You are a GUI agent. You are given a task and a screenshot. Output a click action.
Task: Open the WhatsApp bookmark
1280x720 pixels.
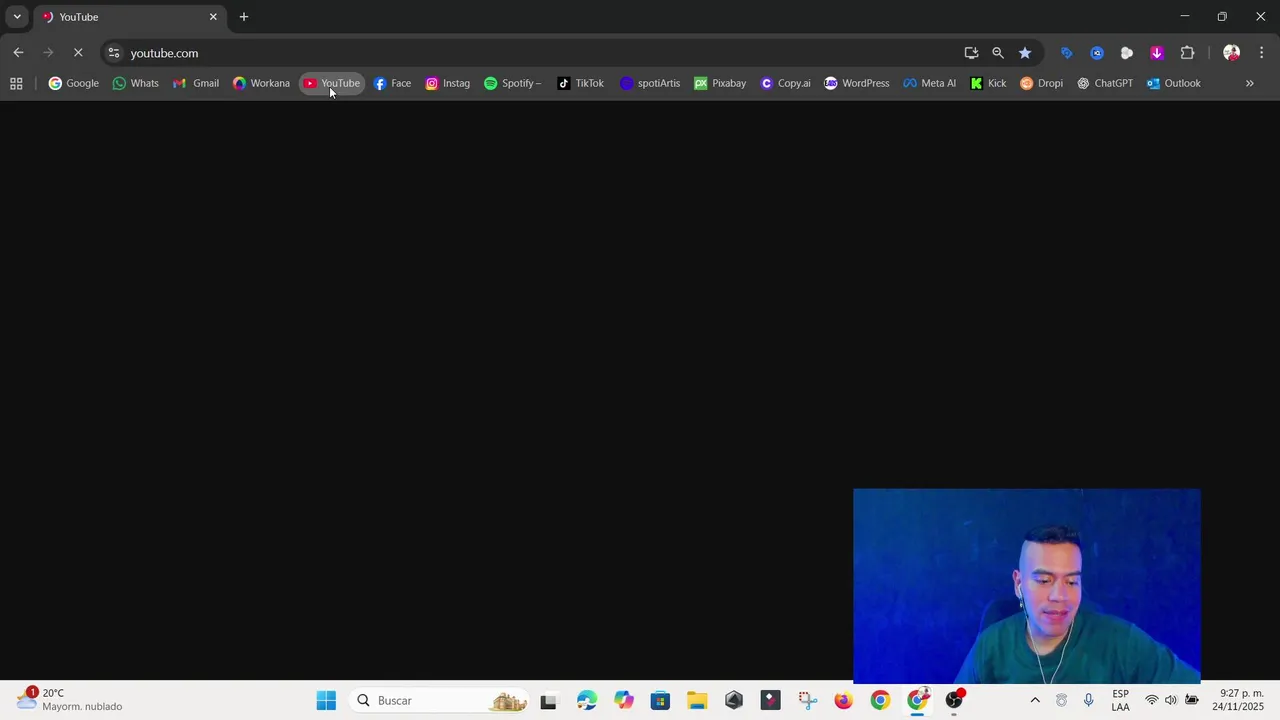[x=136, y=83]
